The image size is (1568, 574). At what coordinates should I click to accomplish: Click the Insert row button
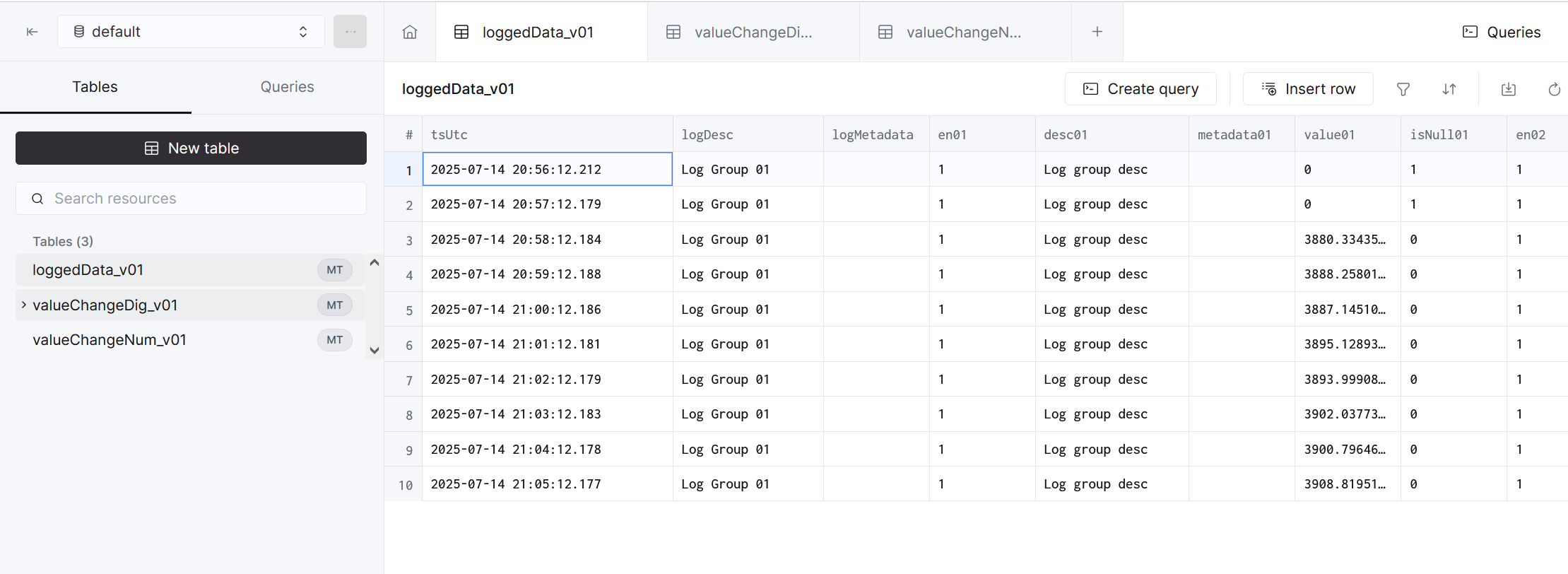(1308, 89)
